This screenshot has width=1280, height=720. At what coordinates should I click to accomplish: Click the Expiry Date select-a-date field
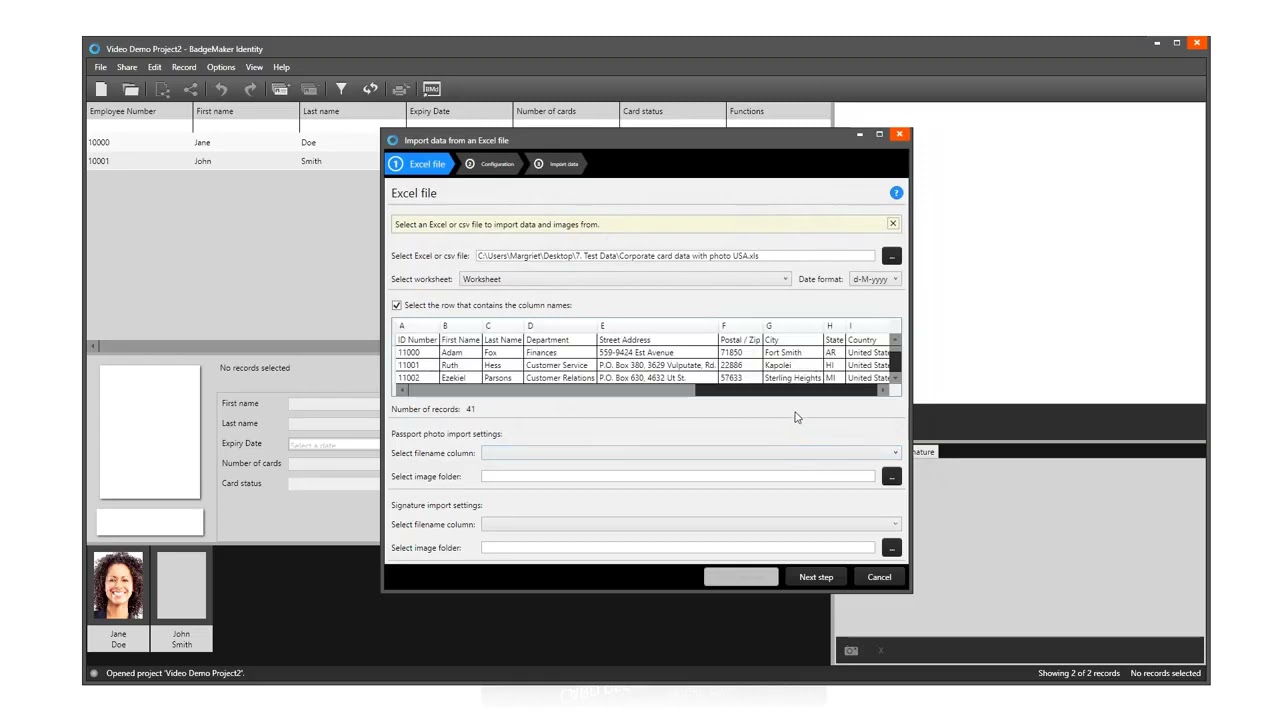click(335, 444)
